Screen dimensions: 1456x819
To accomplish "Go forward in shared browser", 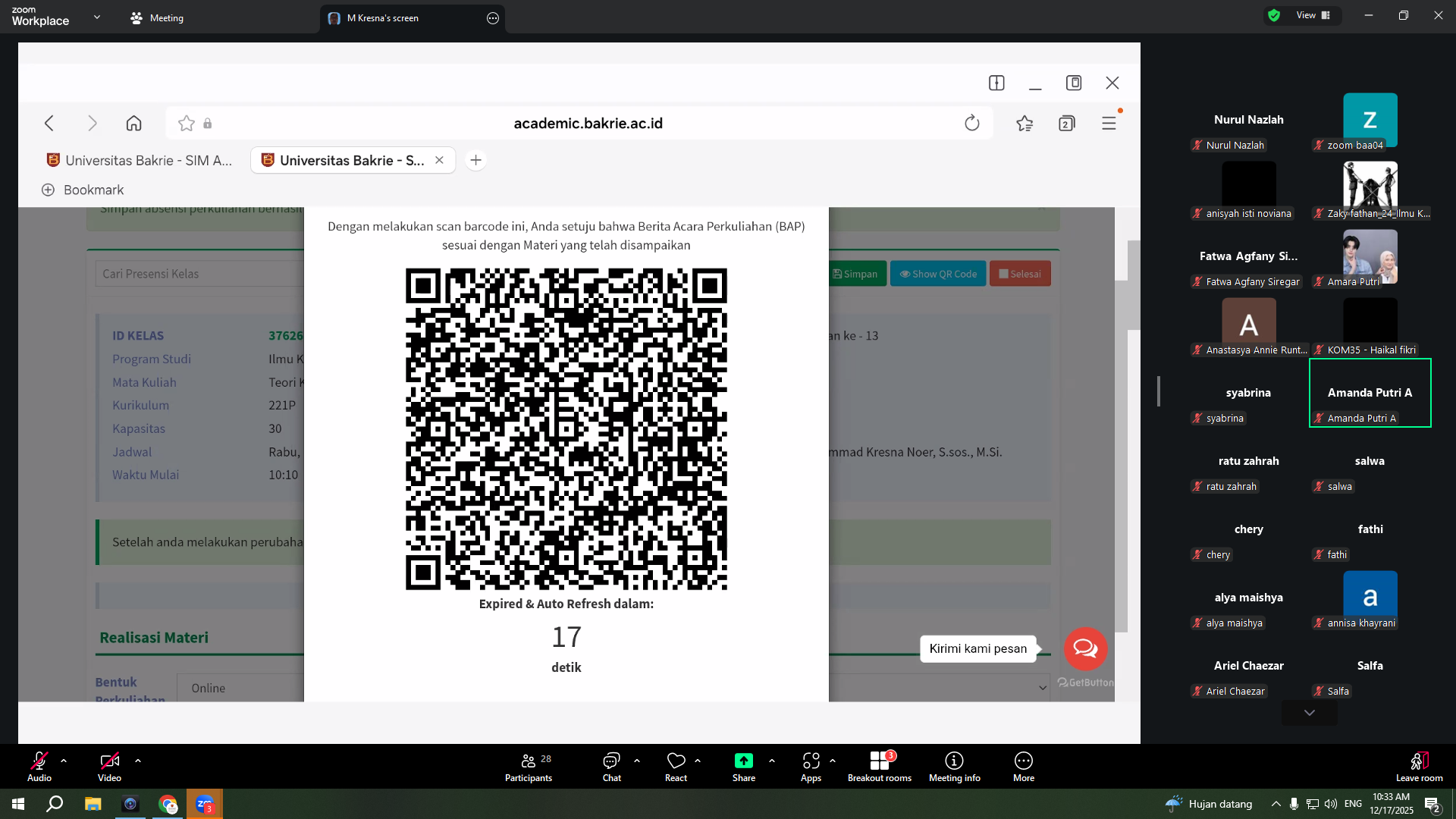I will [x=93, y=123].
